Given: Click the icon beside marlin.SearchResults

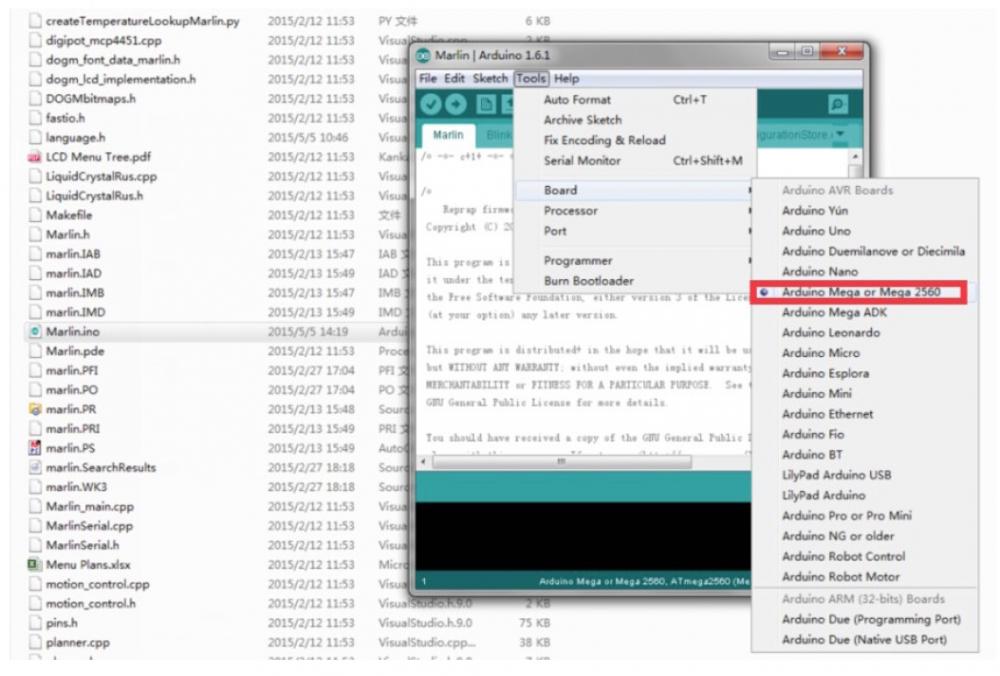Looking at the screenshot, I should coord(35,467).
